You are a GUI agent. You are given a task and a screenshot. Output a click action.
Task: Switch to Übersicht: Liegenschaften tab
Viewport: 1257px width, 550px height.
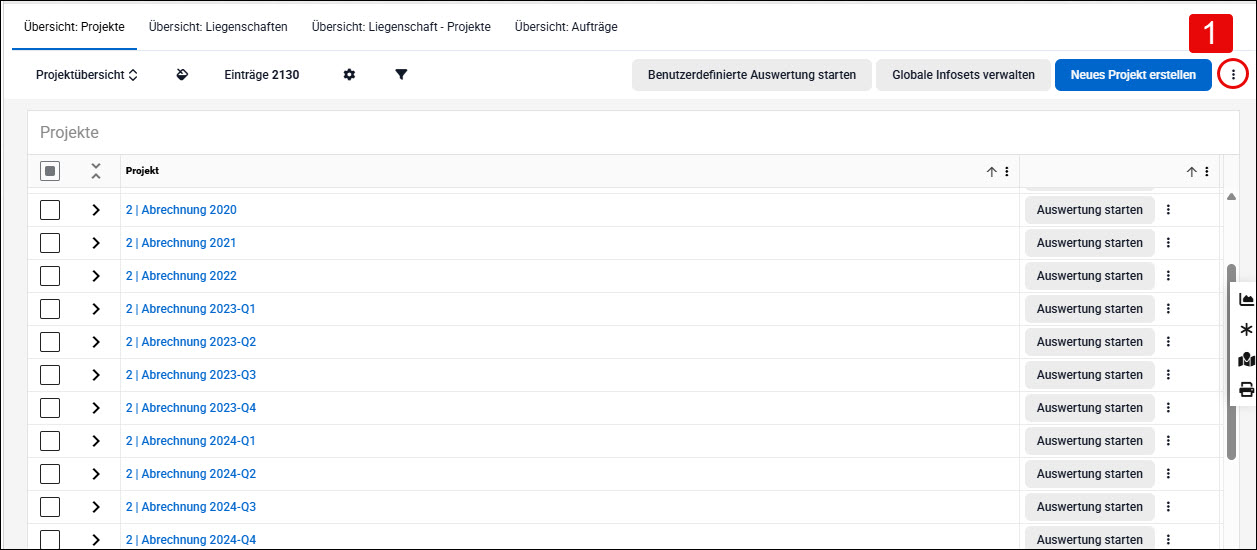click(x=218, y=27)
